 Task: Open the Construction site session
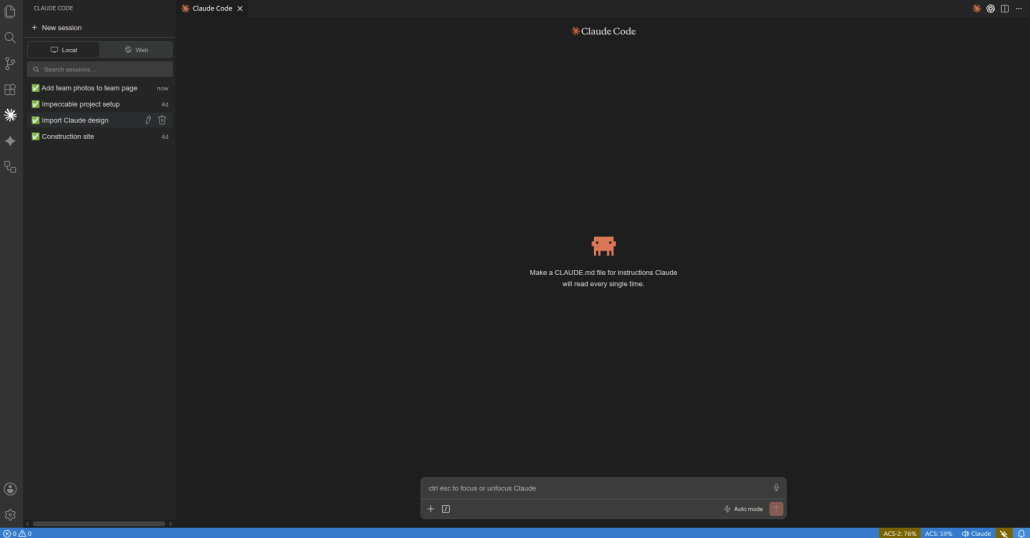point(100,137)
